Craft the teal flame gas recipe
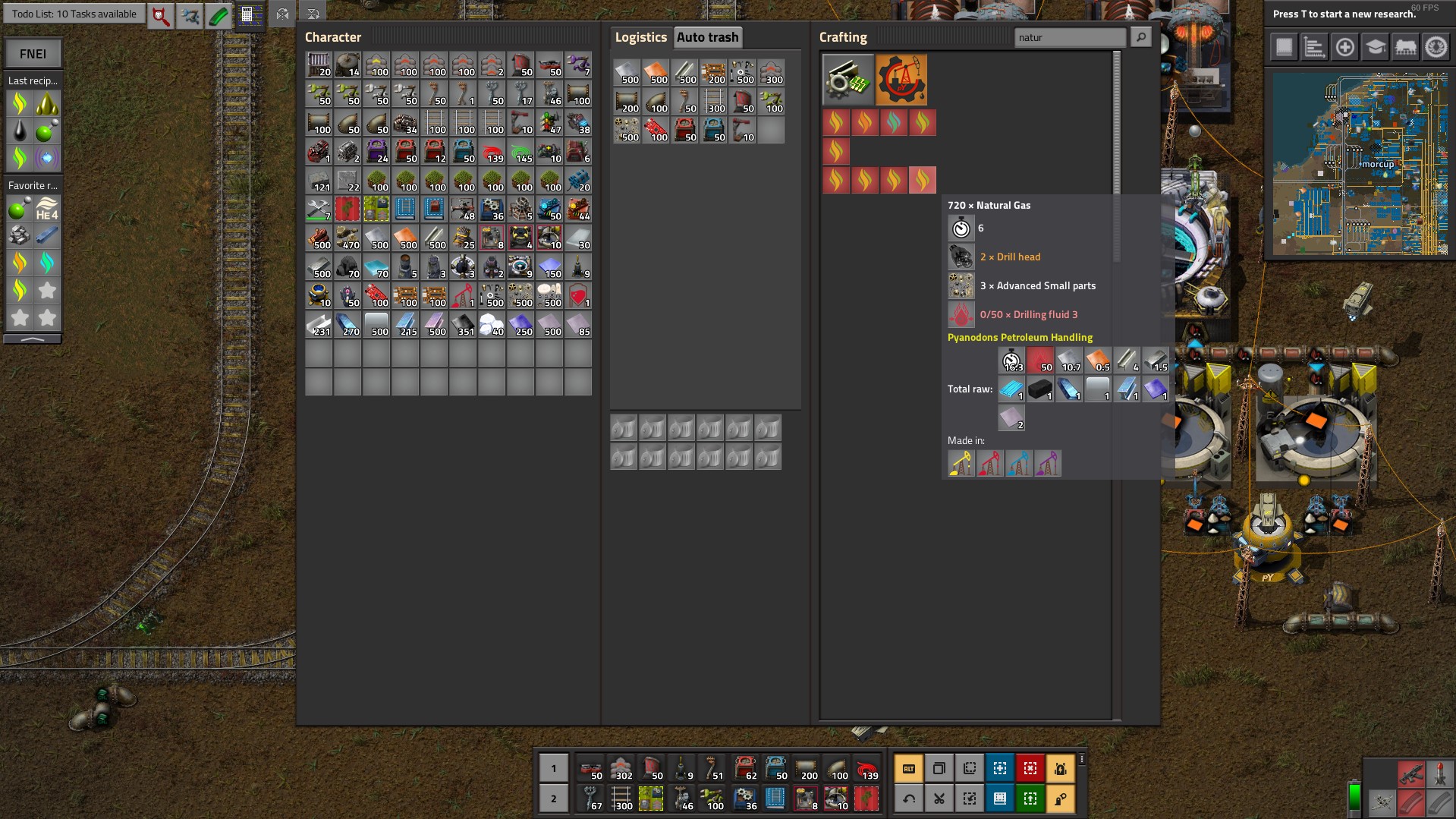Screen dimensions: 1456x819 click(x=894, y=122)
